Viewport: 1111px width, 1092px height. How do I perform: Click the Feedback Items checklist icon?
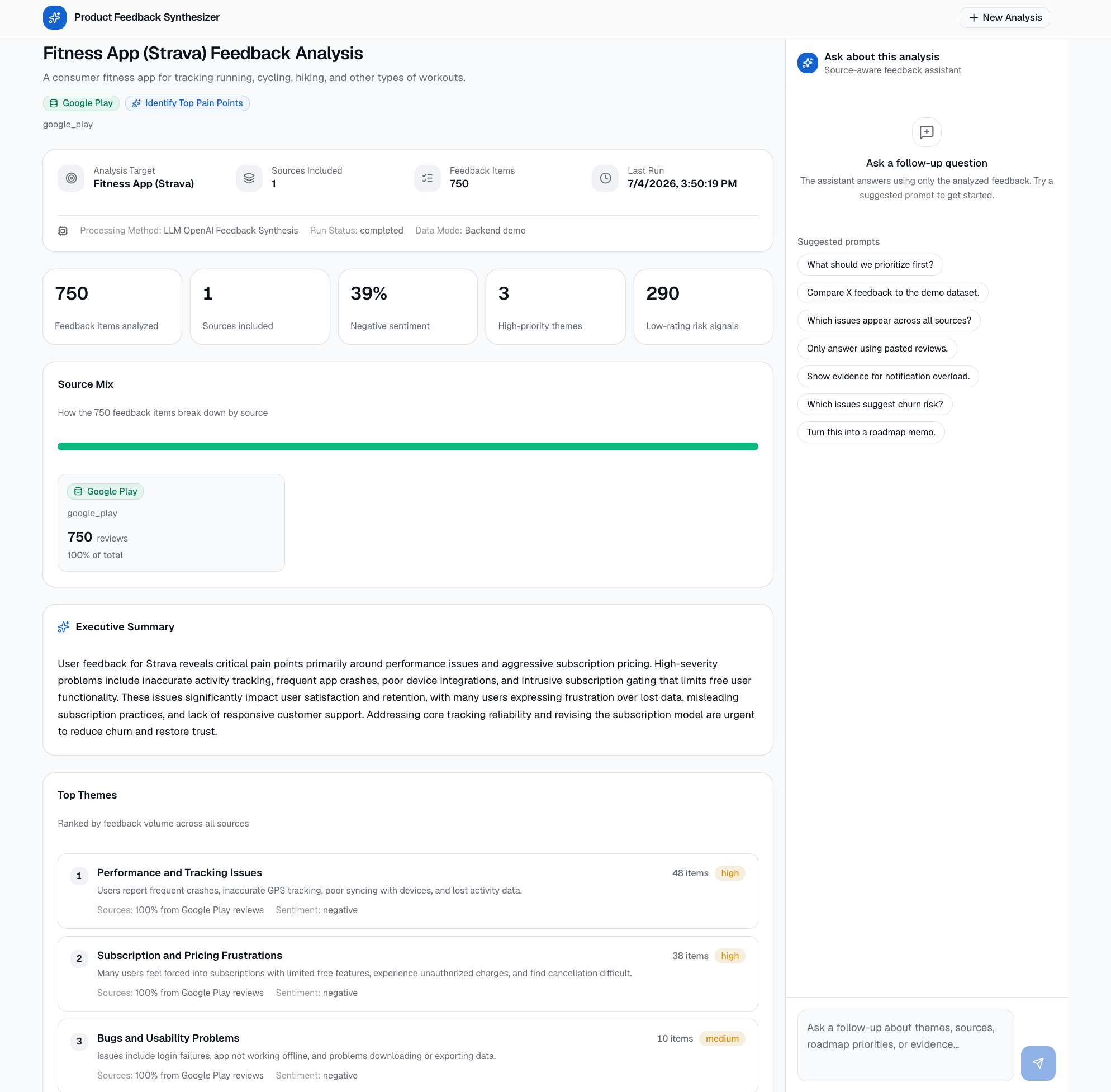pos(428,178)
